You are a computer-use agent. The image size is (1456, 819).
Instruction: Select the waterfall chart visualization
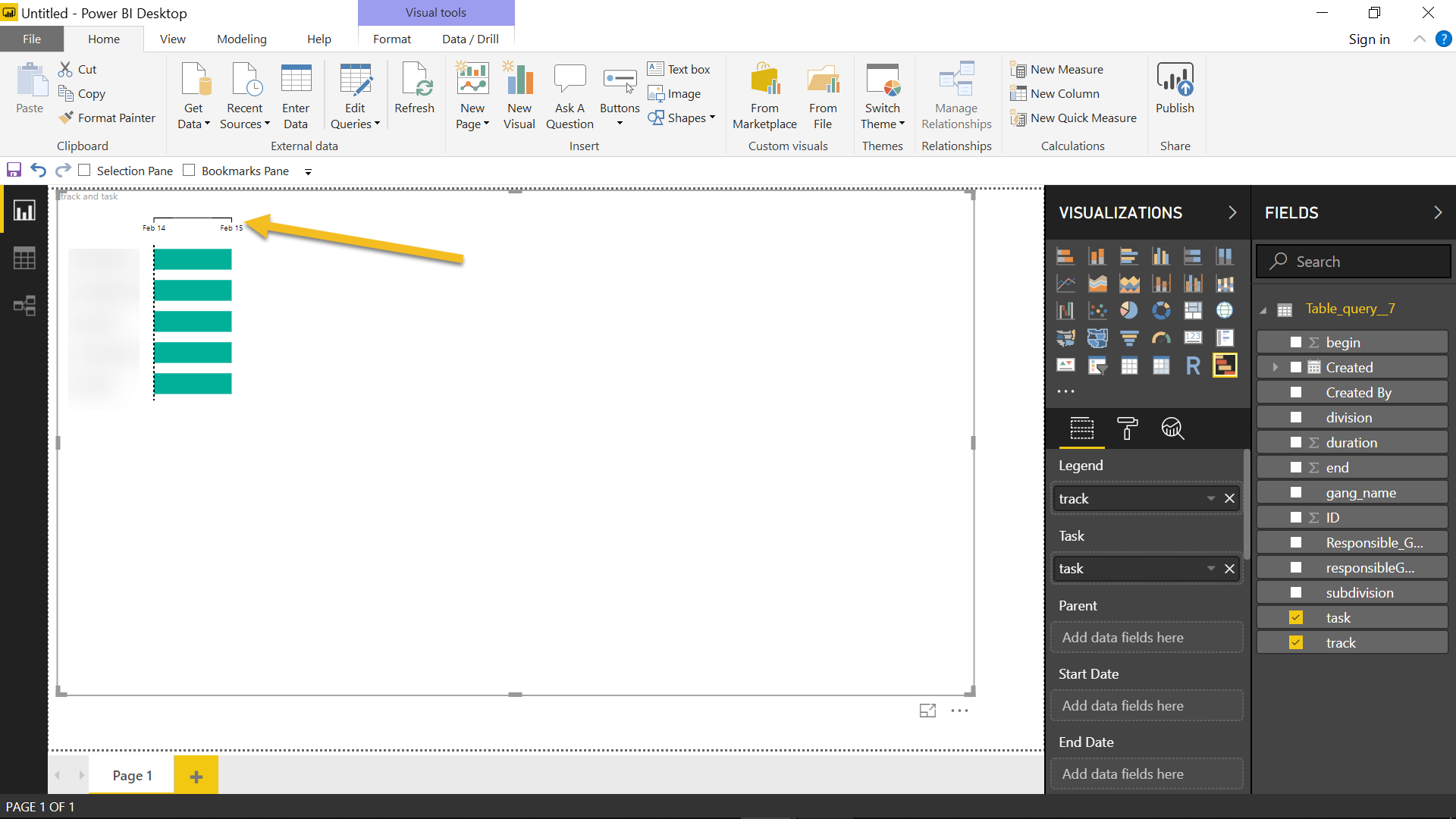point(1065,310)
